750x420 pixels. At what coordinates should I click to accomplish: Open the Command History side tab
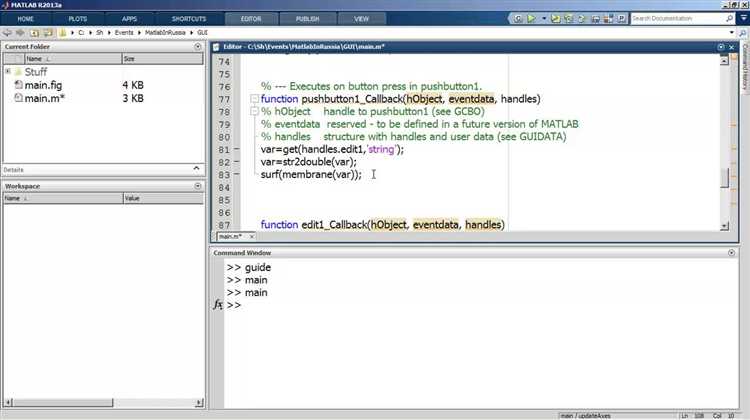pos(745,66)
